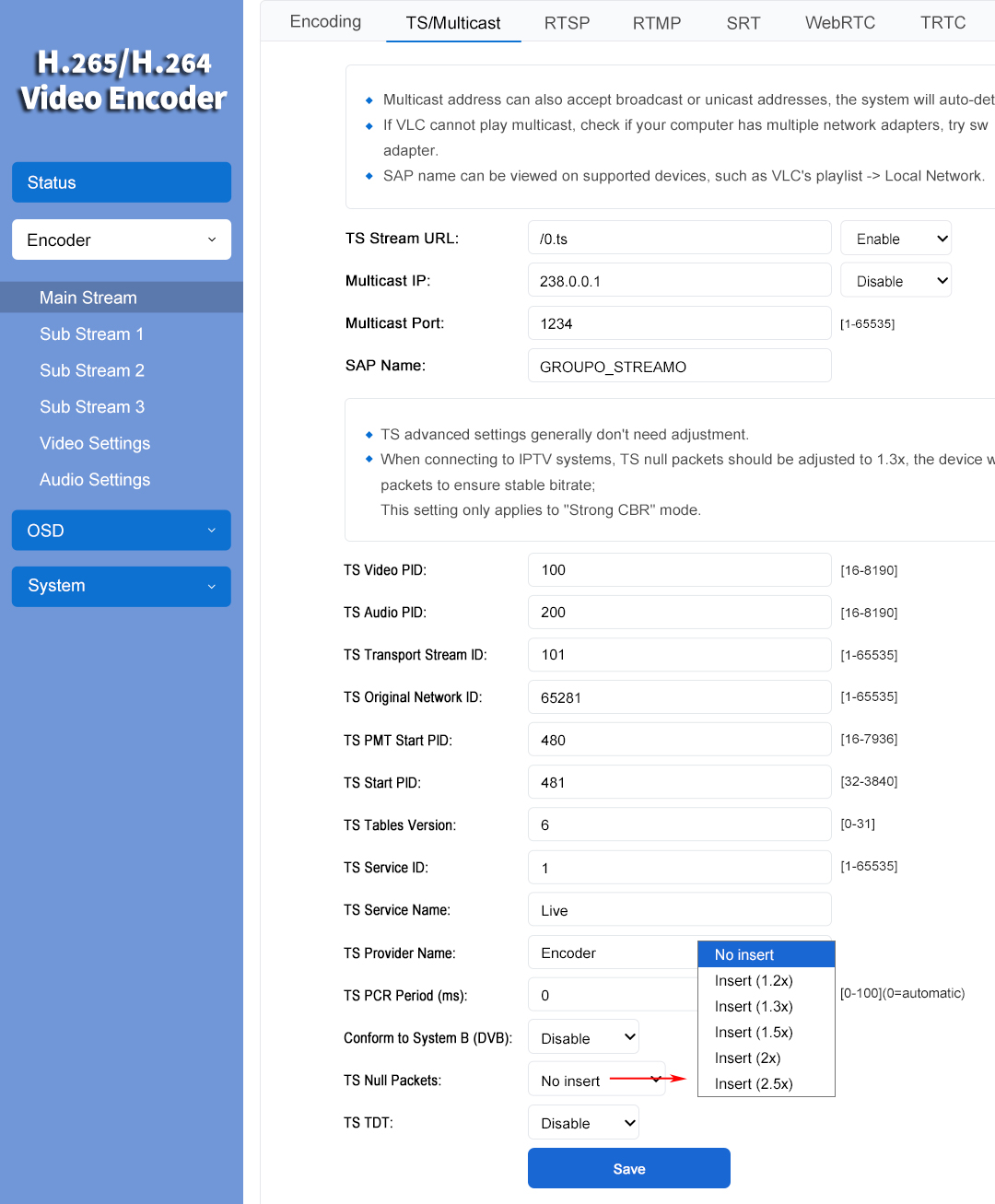The height and width of the screenshot is (1204, 995).
Task: Open TS Null Packets dropdown
Action: coord(597,1080)
